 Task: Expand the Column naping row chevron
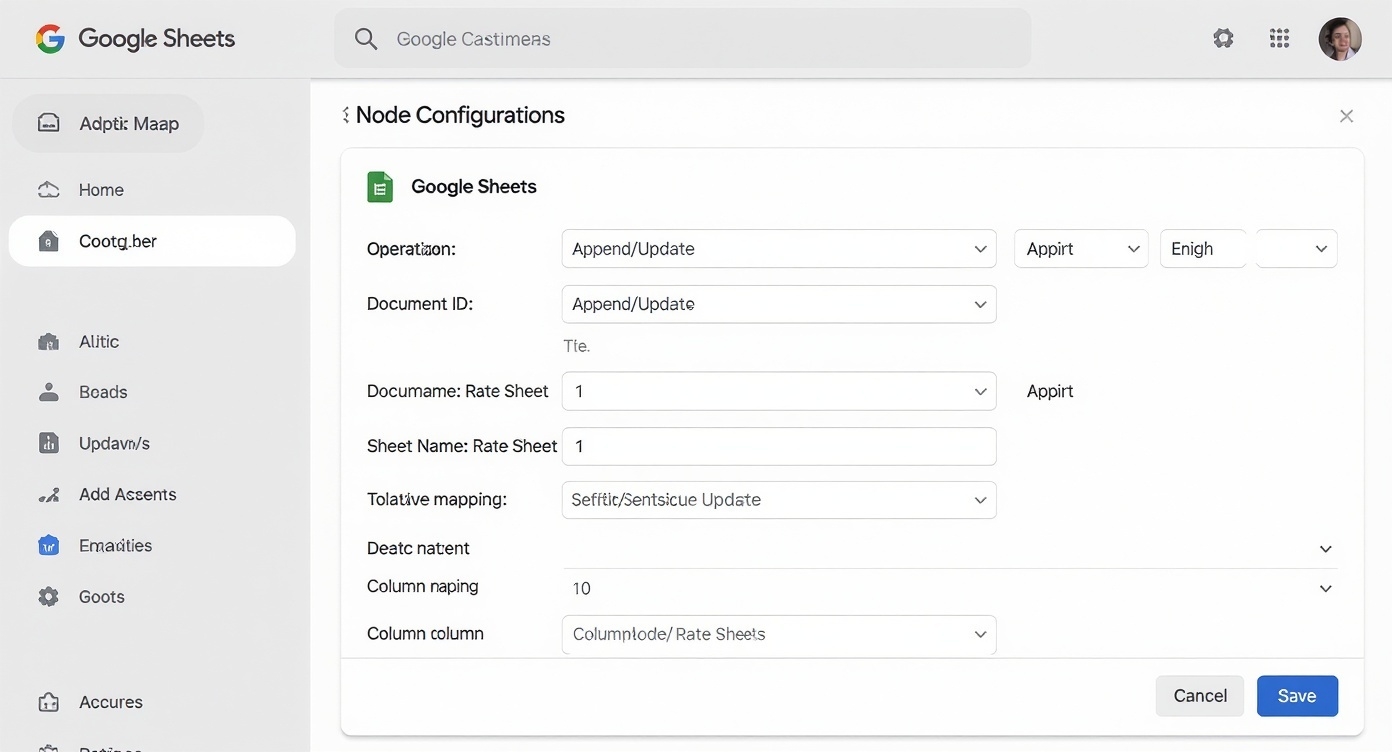click(1325, 589)
